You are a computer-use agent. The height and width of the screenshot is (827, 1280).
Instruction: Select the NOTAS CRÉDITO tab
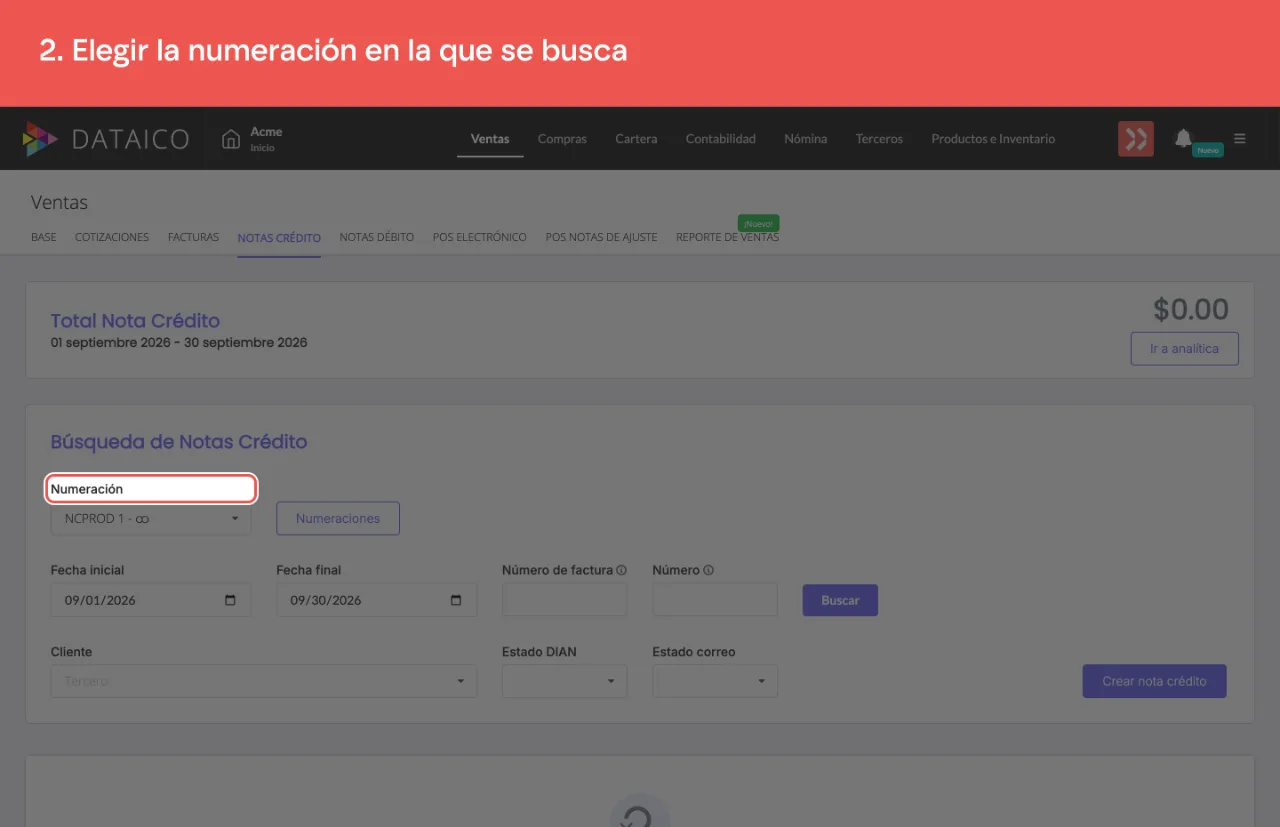click(x=279, y=238)
